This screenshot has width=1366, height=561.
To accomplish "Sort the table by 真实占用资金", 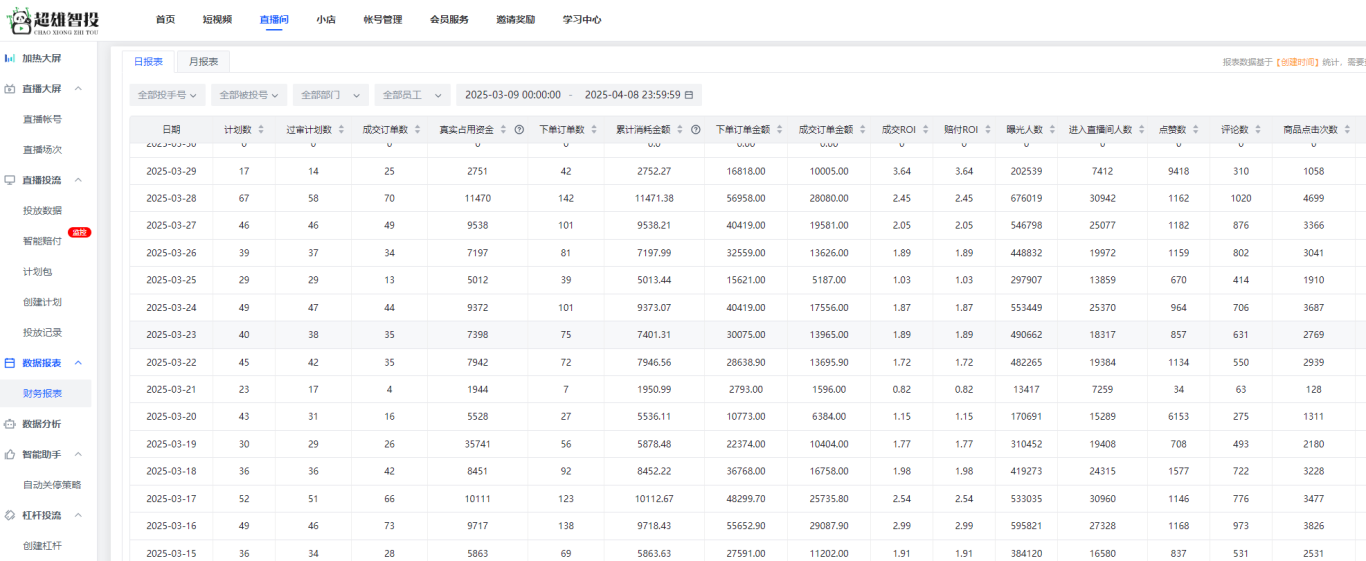I will pos(504,129).
